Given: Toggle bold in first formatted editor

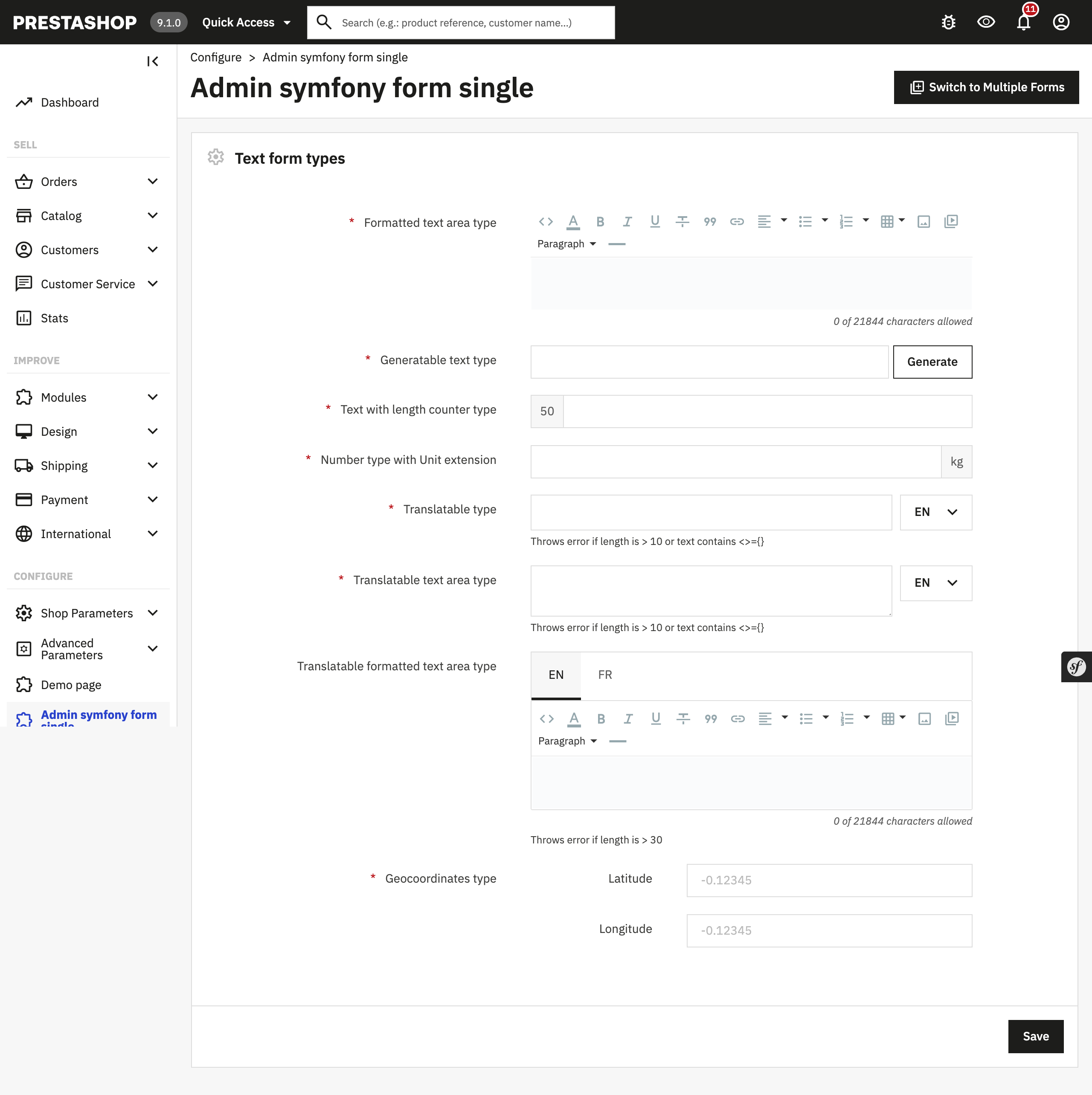Looking at the screenshot, I should pyautogui.click(x=600, y=222).
